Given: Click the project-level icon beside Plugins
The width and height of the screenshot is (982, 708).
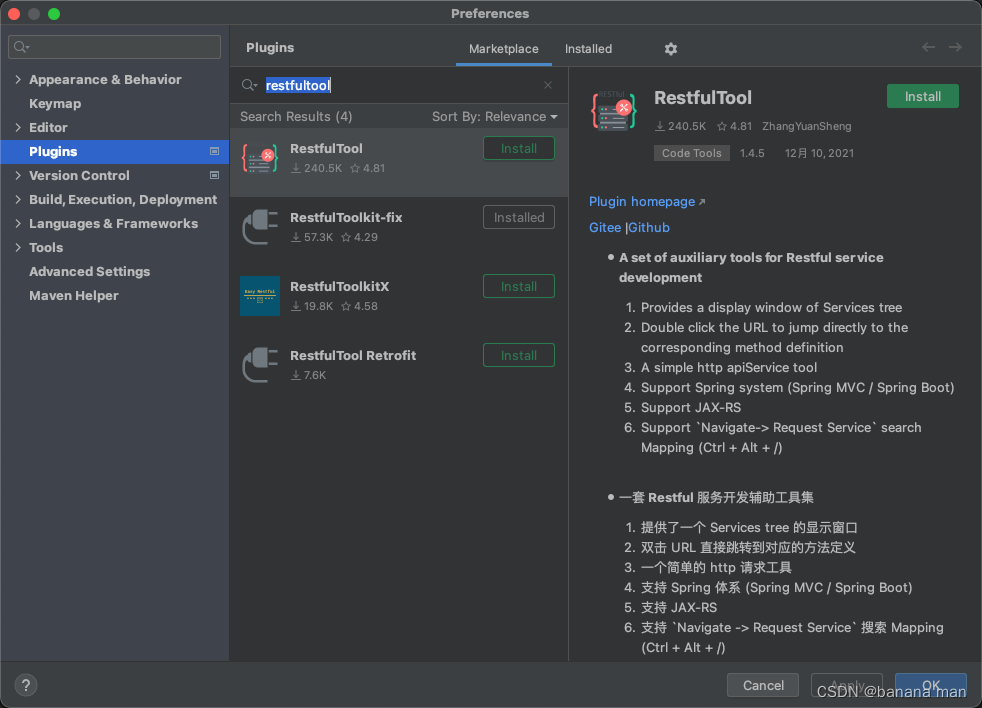Looking at the screenshot, I should point(214,151).
